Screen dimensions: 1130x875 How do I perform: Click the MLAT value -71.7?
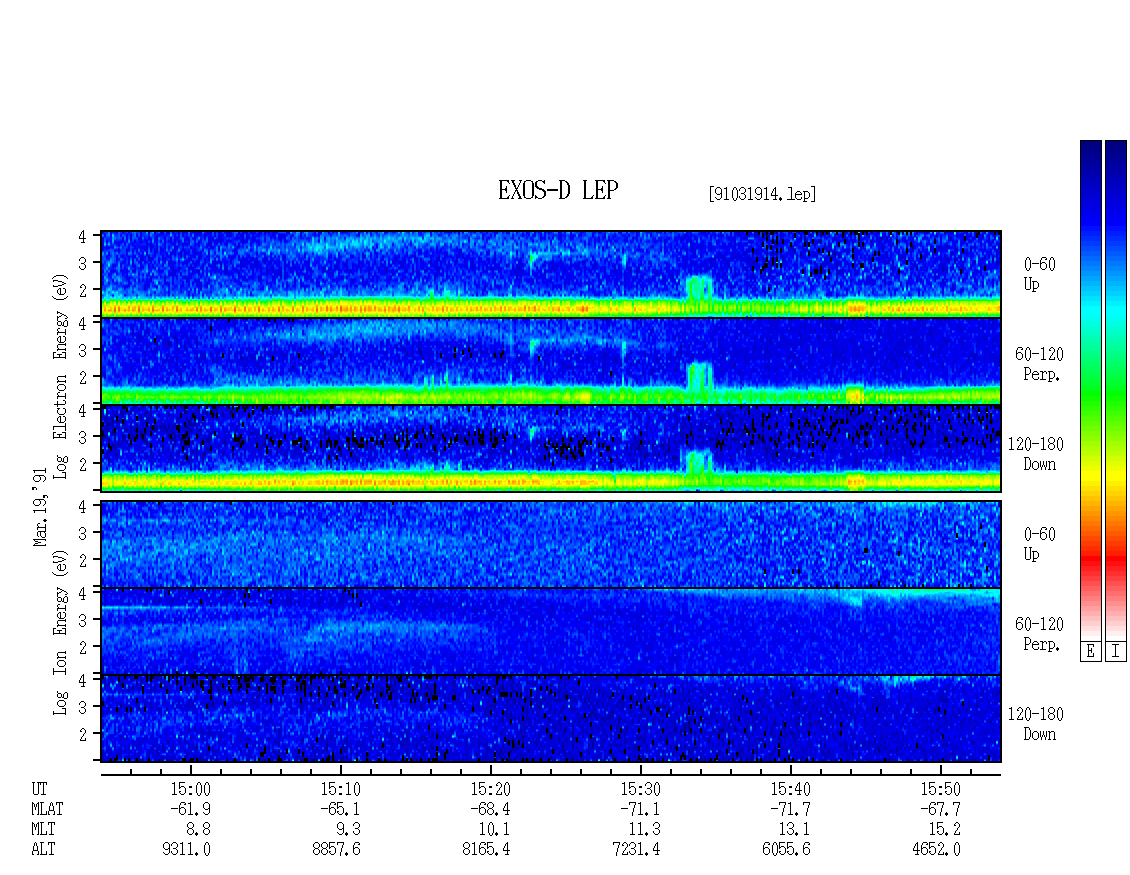790,809
